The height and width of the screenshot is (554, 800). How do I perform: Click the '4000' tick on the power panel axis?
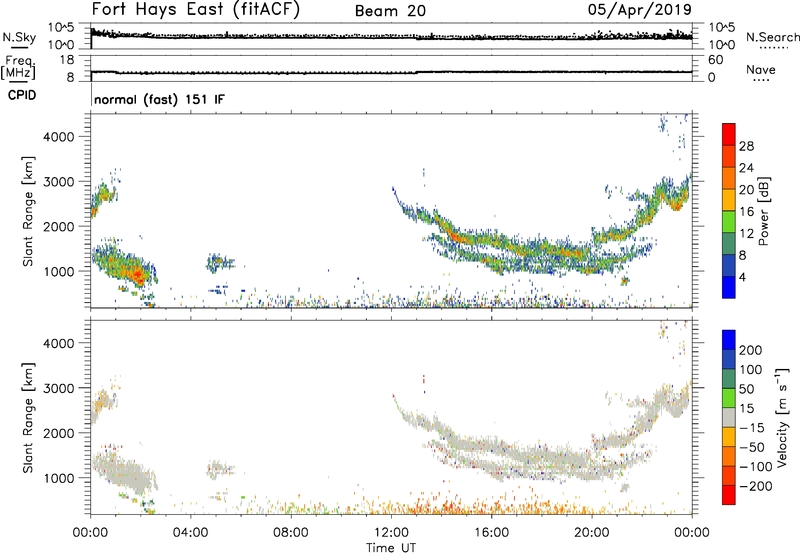point(58,137)
